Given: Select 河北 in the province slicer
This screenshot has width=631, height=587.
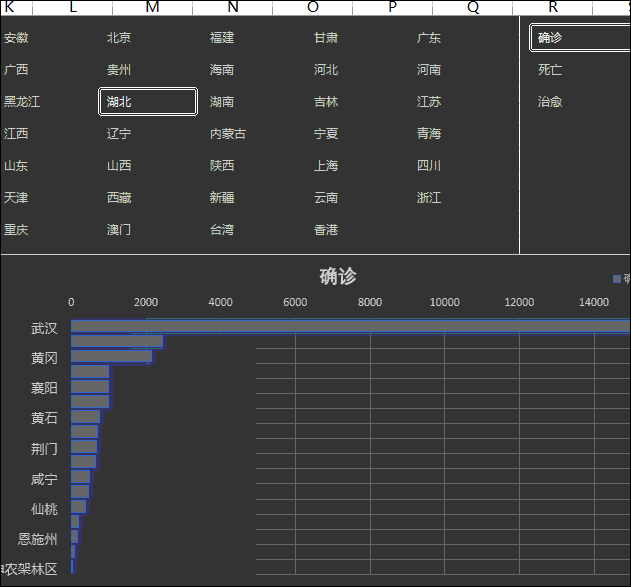Looking at the screenshot, I should coord(326,70).
